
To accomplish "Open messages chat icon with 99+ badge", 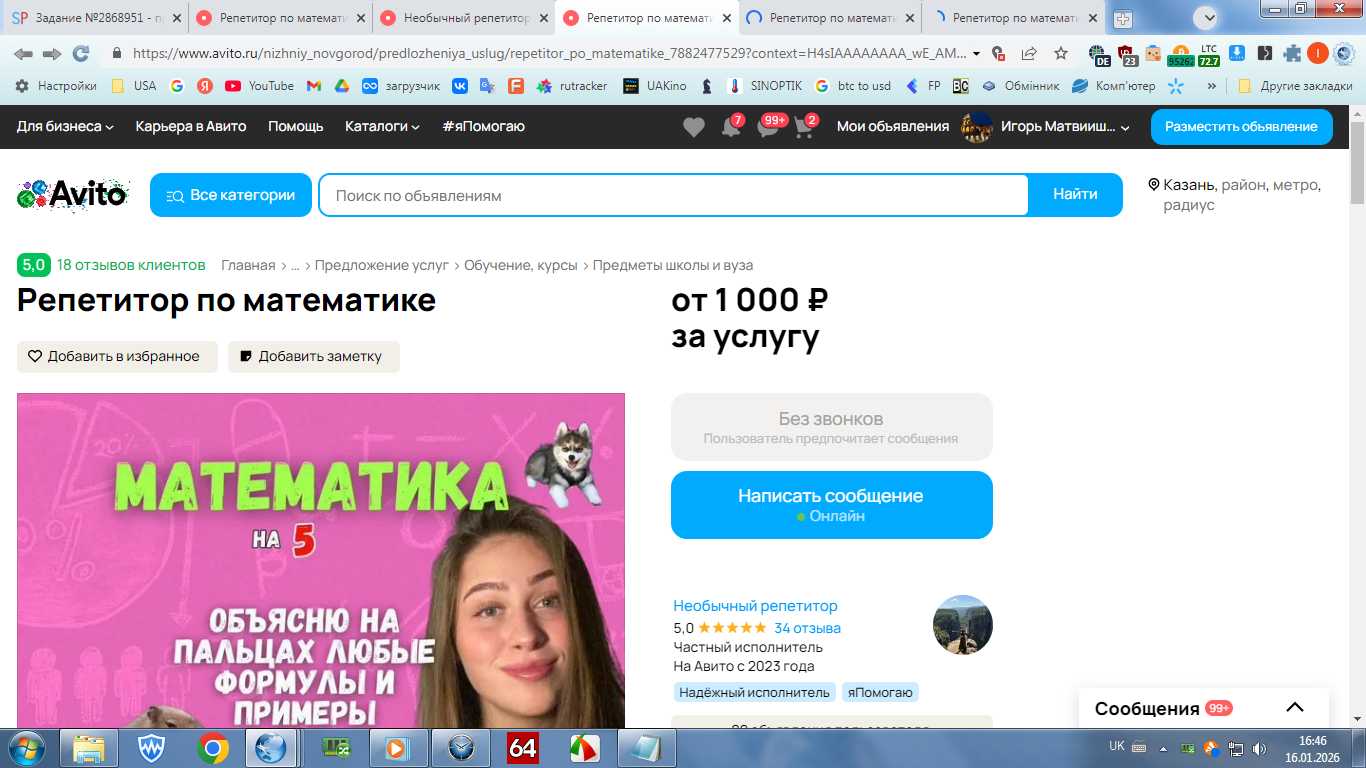I will pos(768,127).
